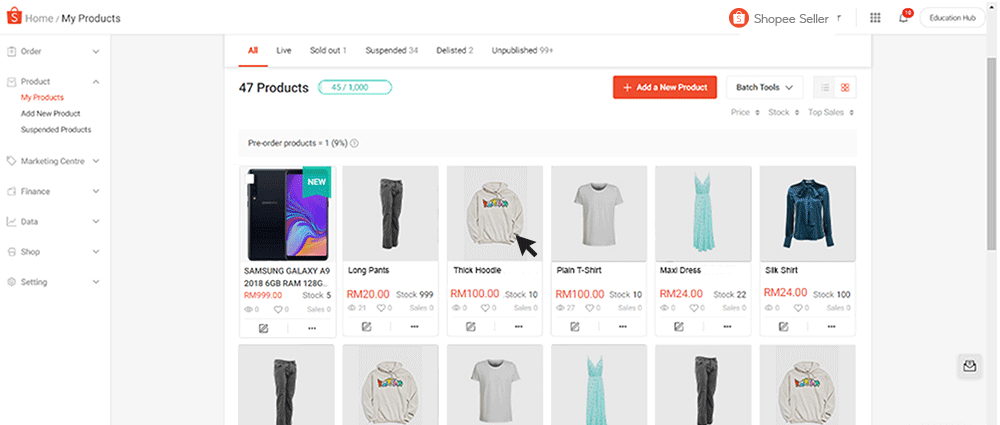Expand the Order menu chevron

pyautogui.click(x=96, y=51)
